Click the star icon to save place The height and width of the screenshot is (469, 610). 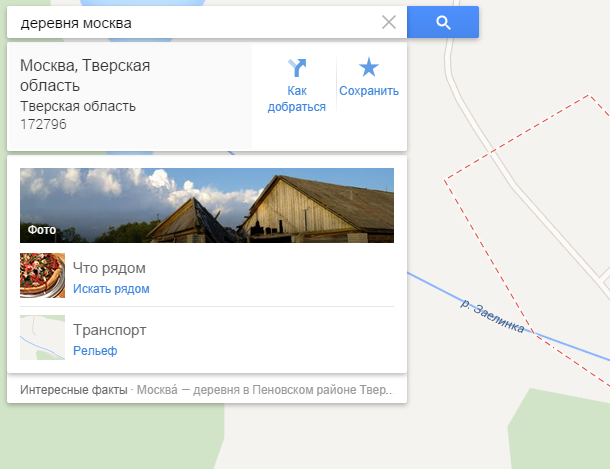[x=369, y=68]
